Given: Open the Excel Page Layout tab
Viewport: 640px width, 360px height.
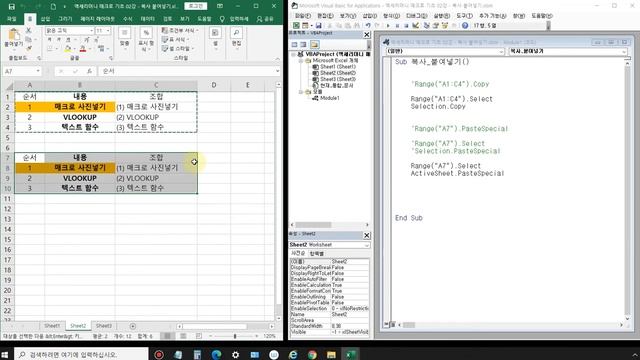Looking at the screenshot, I should 97,19.
